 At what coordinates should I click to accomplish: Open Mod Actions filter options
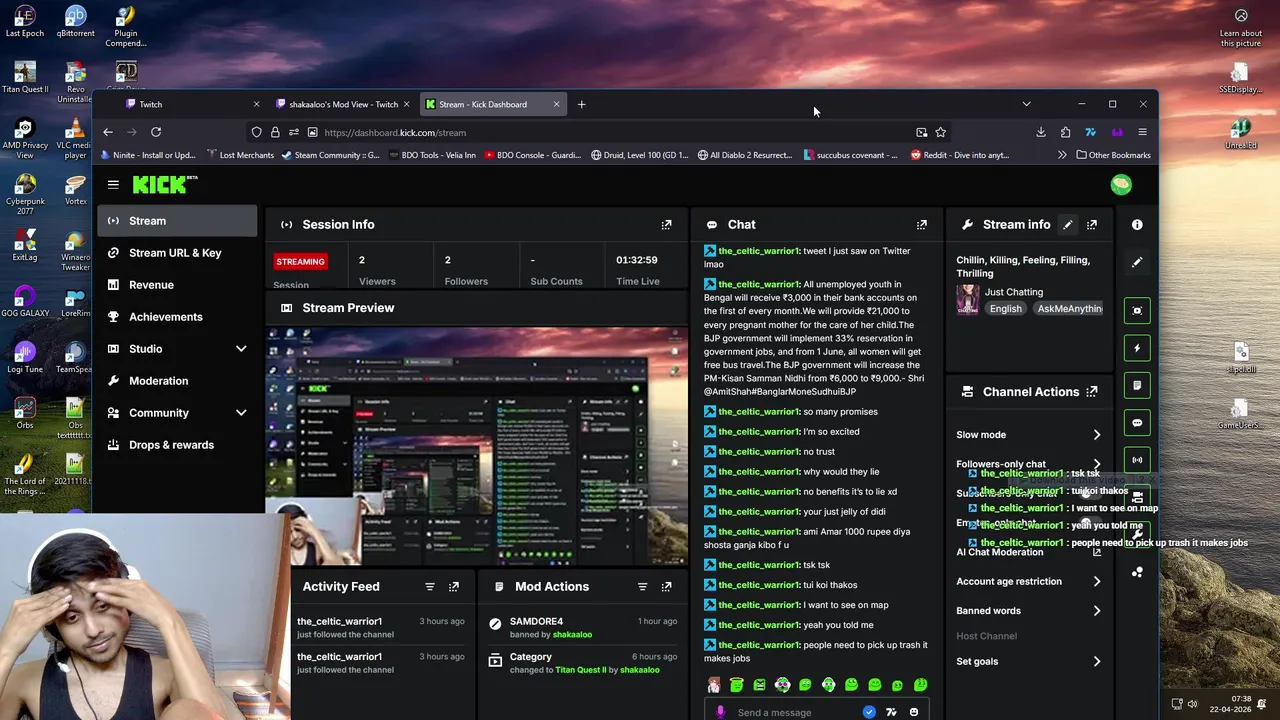[642, 587]
